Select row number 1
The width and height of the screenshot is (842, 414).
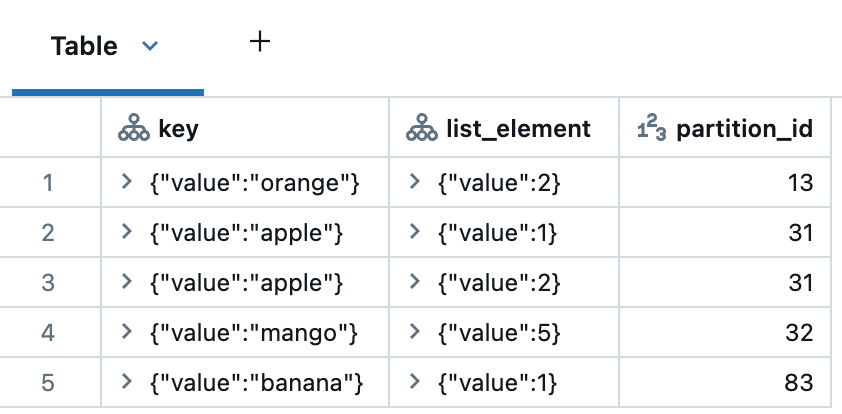pyautogui.click(x=48, y=182)
